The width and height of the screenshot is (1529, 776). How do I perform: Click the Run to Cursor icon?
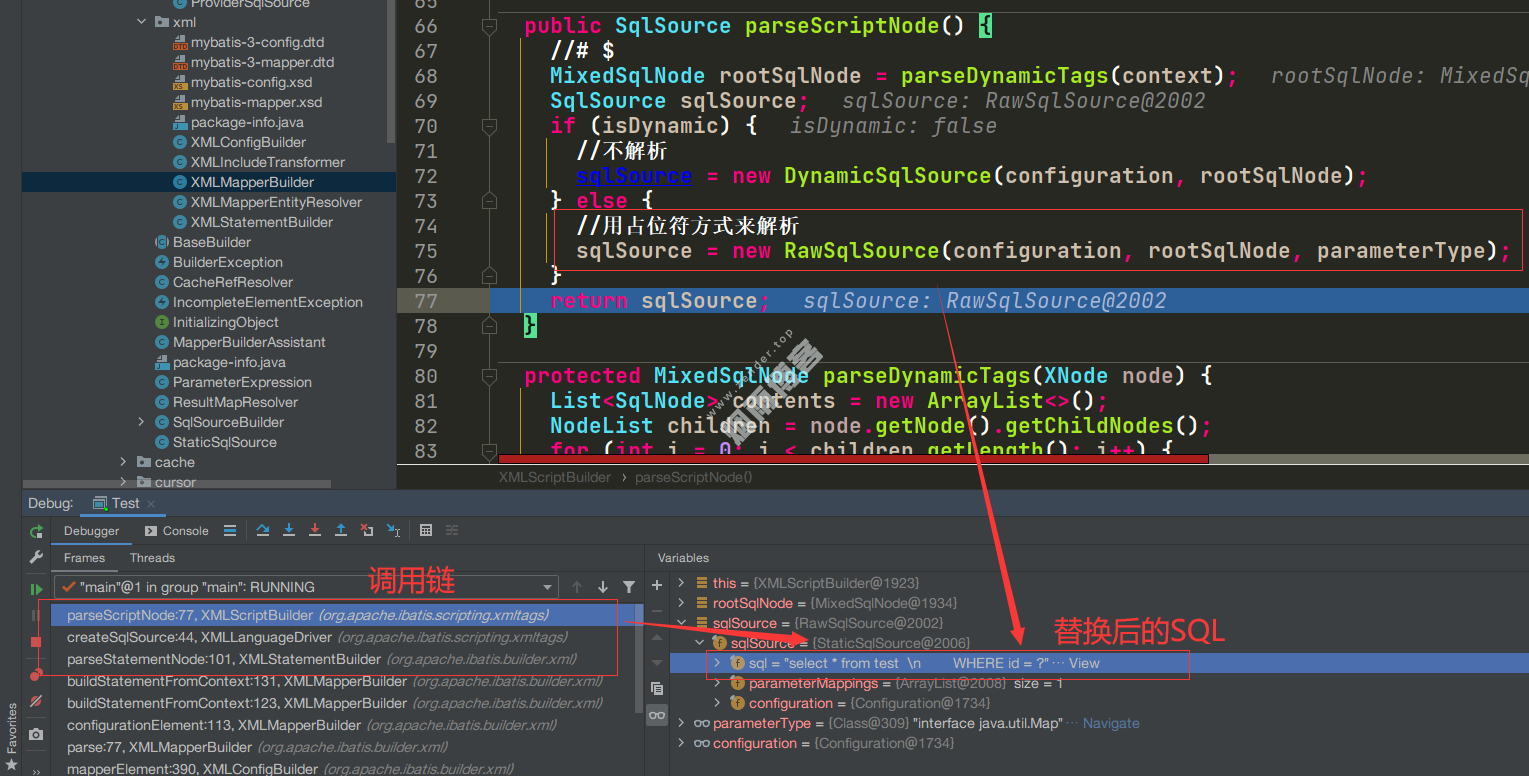(393, 530)
